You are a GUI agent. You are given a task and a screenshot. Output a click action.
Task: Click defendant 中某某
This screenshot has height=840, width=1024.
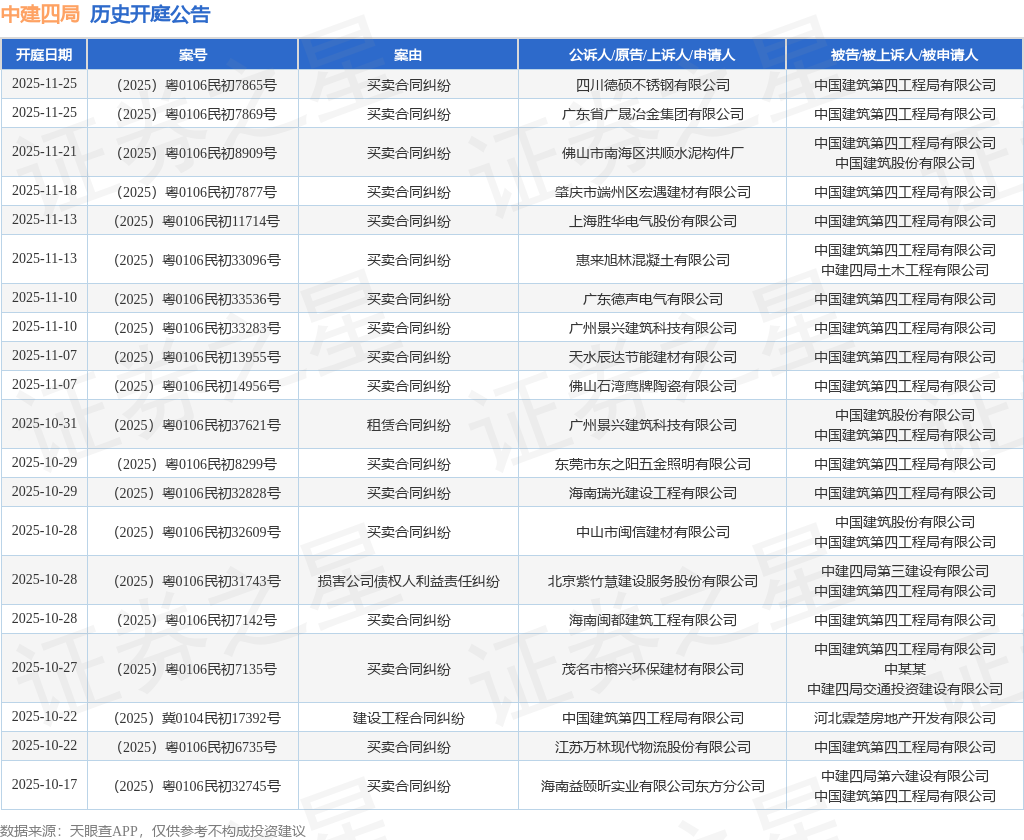(x=905, y=669)
